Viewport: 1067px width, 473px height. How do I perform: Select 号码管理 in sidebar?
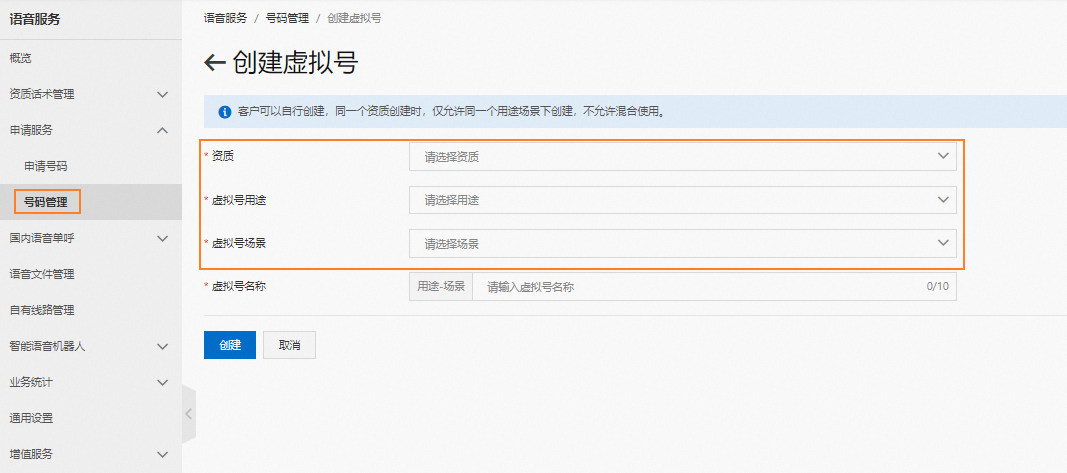pos(46,202)
